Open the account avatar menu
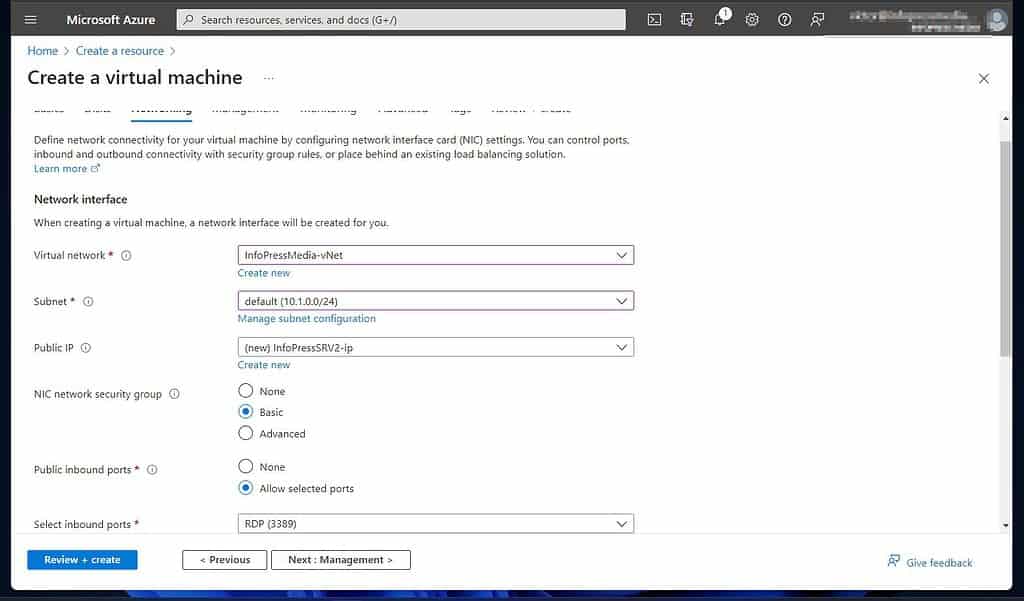Screen dimensions: 1024x601 (x=997, y=20)
